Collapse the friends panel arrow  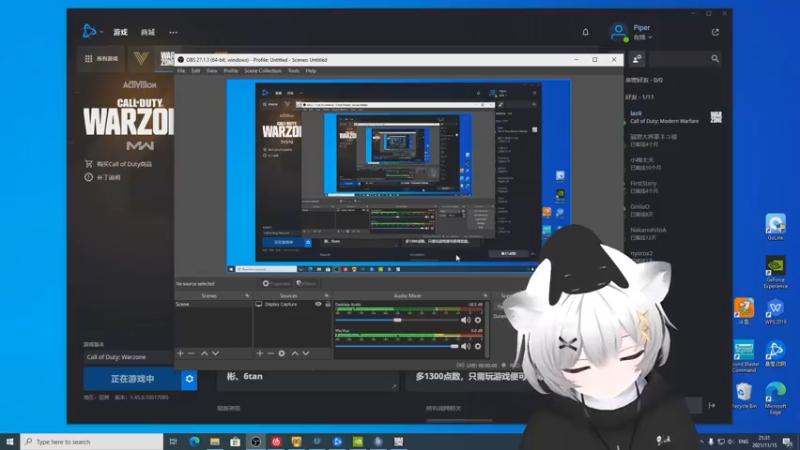click(x=712, y=406)
